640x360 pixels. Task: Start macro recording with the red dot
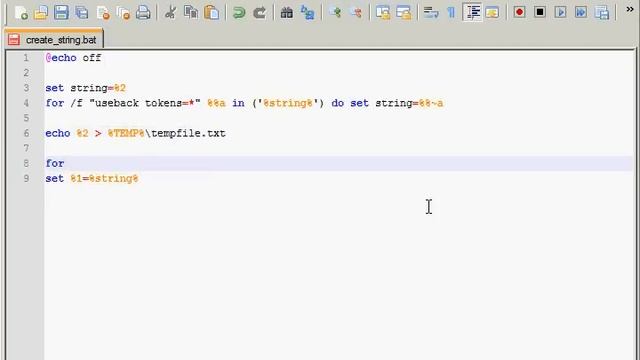coord(519,13)
